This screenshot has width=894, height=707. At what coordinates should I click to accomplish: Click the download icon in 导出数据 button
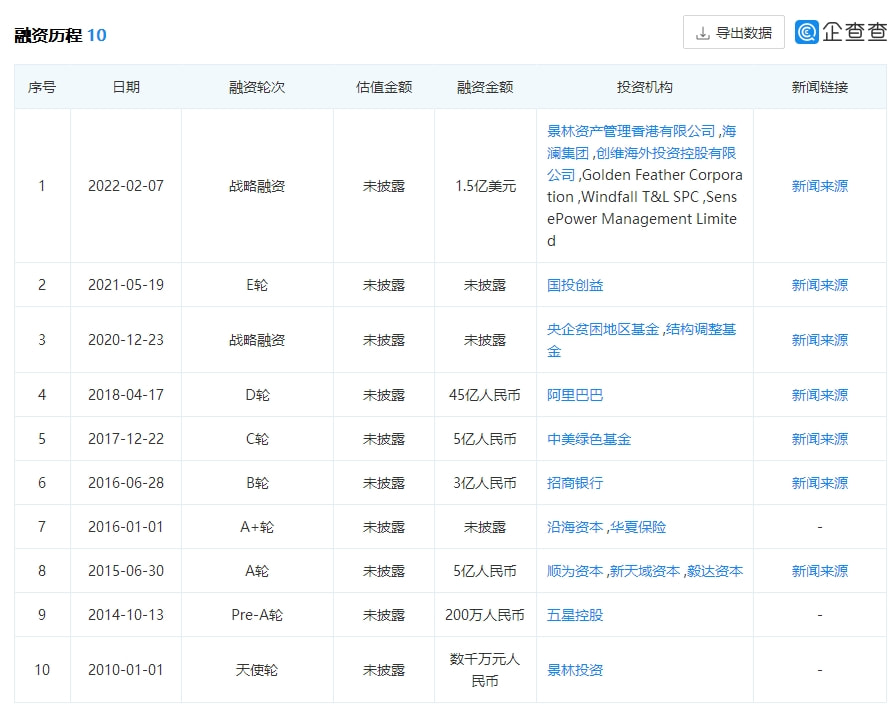(702, 33)
